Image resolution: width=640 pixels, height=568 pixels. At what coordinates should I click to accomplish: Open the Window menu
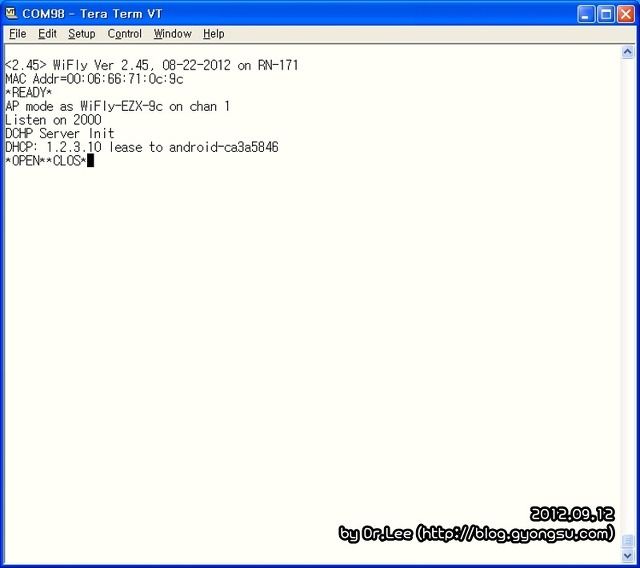[x=173, y=34]
